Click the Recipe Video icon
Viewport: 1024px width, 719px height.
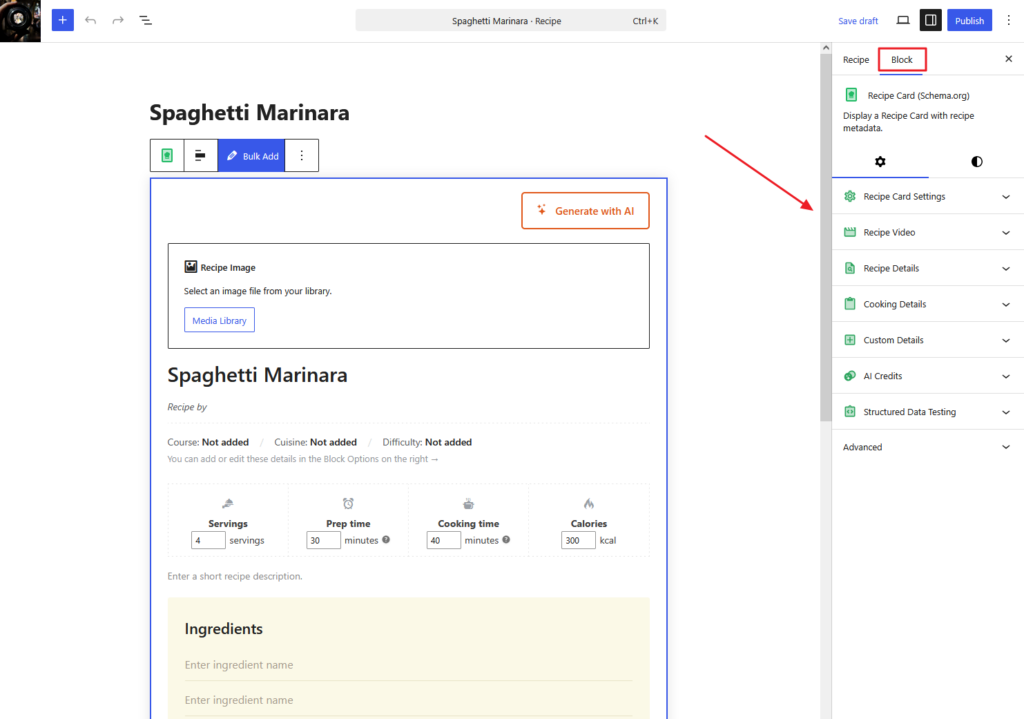850,232
